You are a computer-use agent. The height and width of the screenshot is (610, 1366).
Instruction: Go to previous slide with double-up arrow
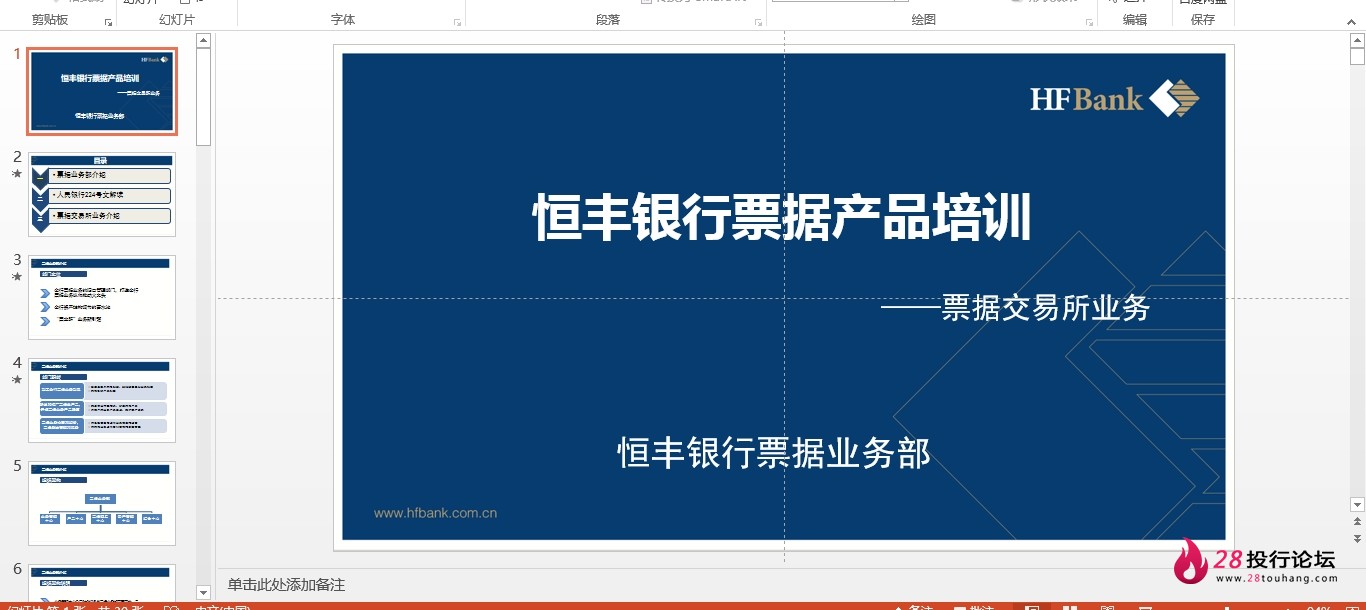pyautogui.click(x=1357, y=522)
